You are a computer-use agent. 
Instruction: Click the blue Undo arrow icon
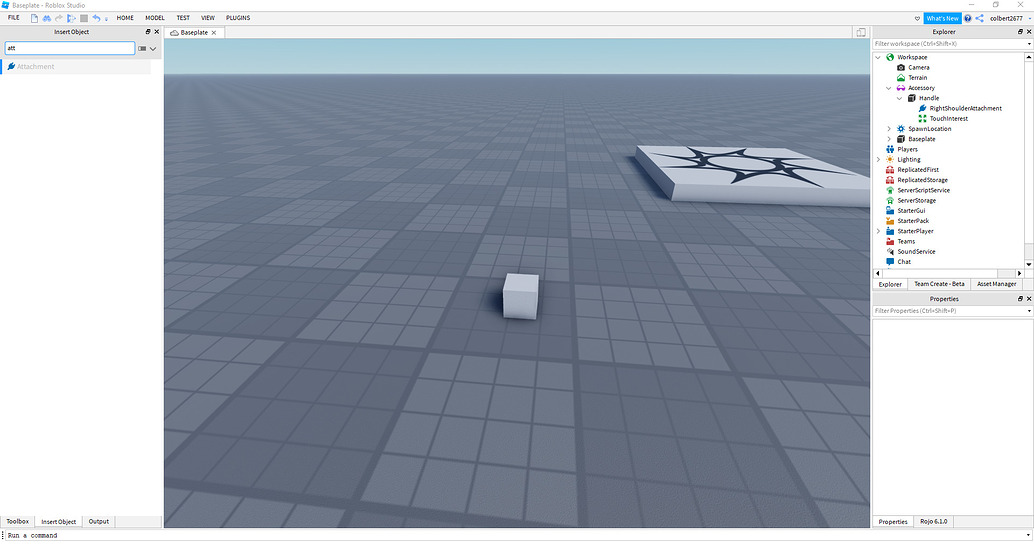(x=96, y=18)
